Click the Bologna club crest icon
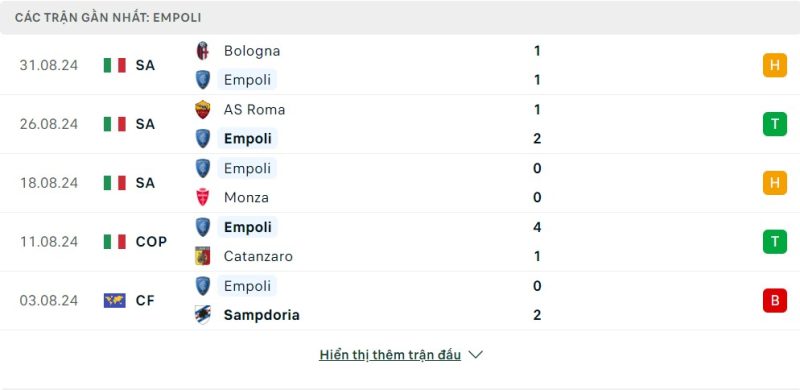The height and width of the screenshot is (390, 800). pos(203,51)
